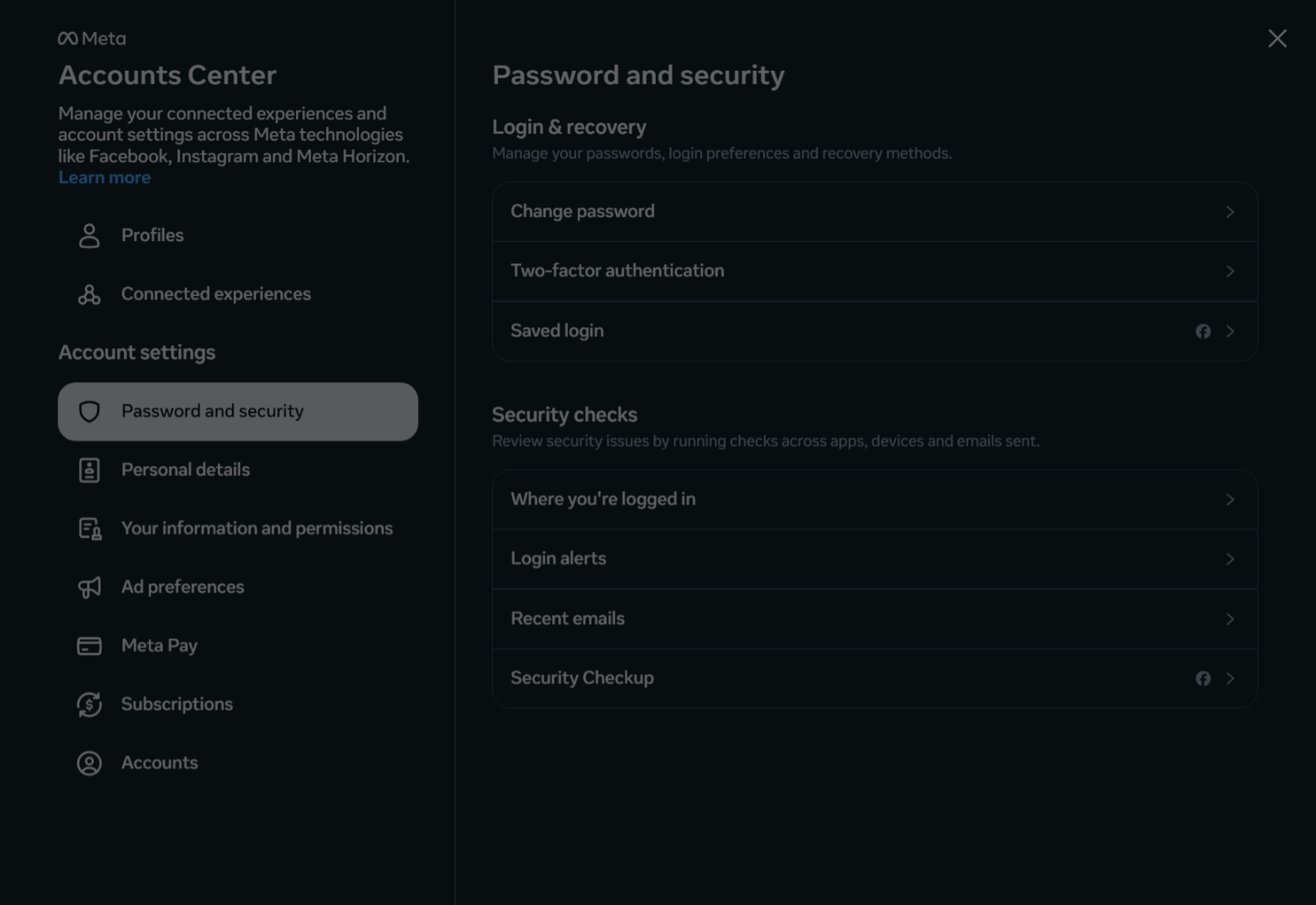Select Accounts in the sidebar

[238, 763]
